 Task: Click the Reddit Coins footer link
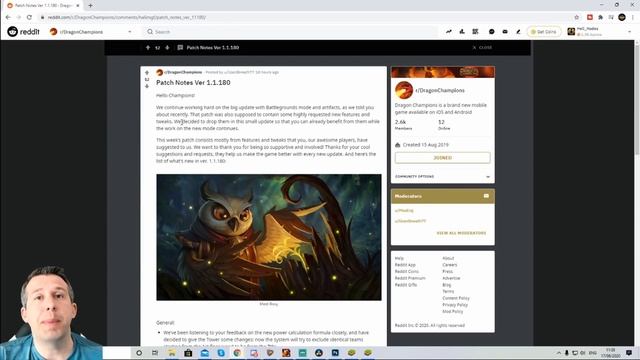[x=407, y=271]
